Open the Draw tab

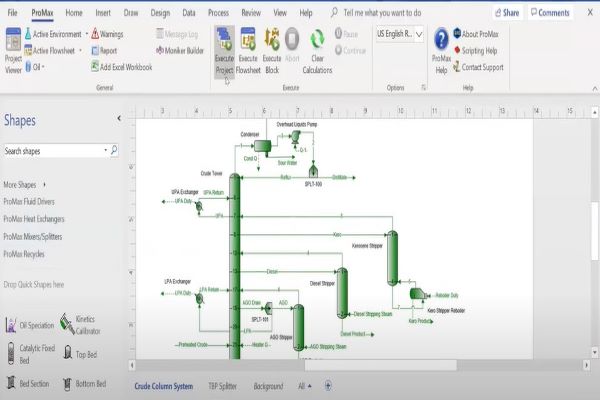[131, 13]
